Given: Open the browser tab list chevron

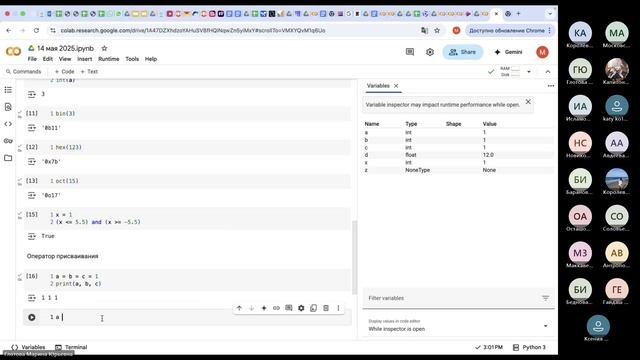Looking at the screenshot, I should (550, 13).
